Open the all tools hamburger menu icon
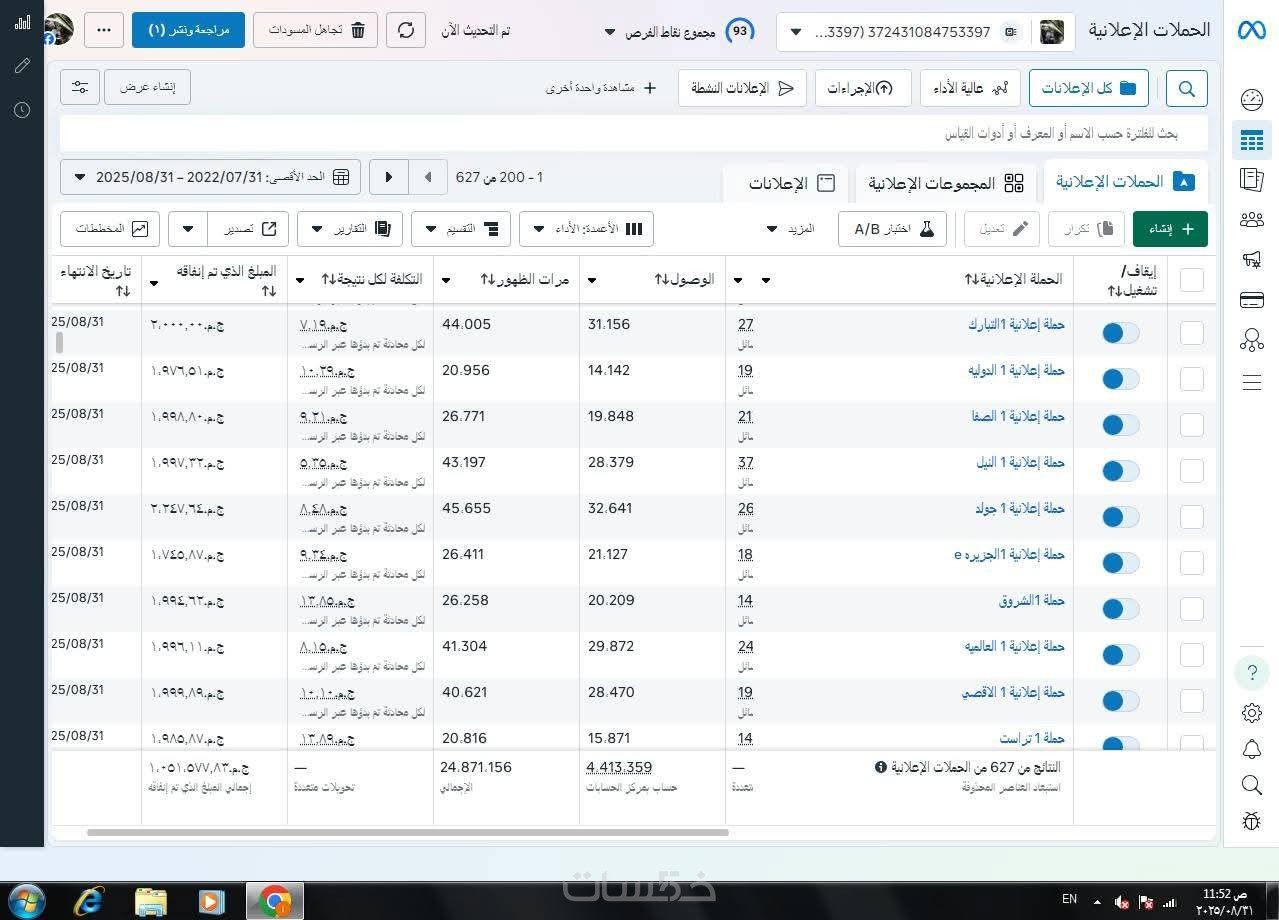This screenshot has height=920, width=1279. (1251, 382)
